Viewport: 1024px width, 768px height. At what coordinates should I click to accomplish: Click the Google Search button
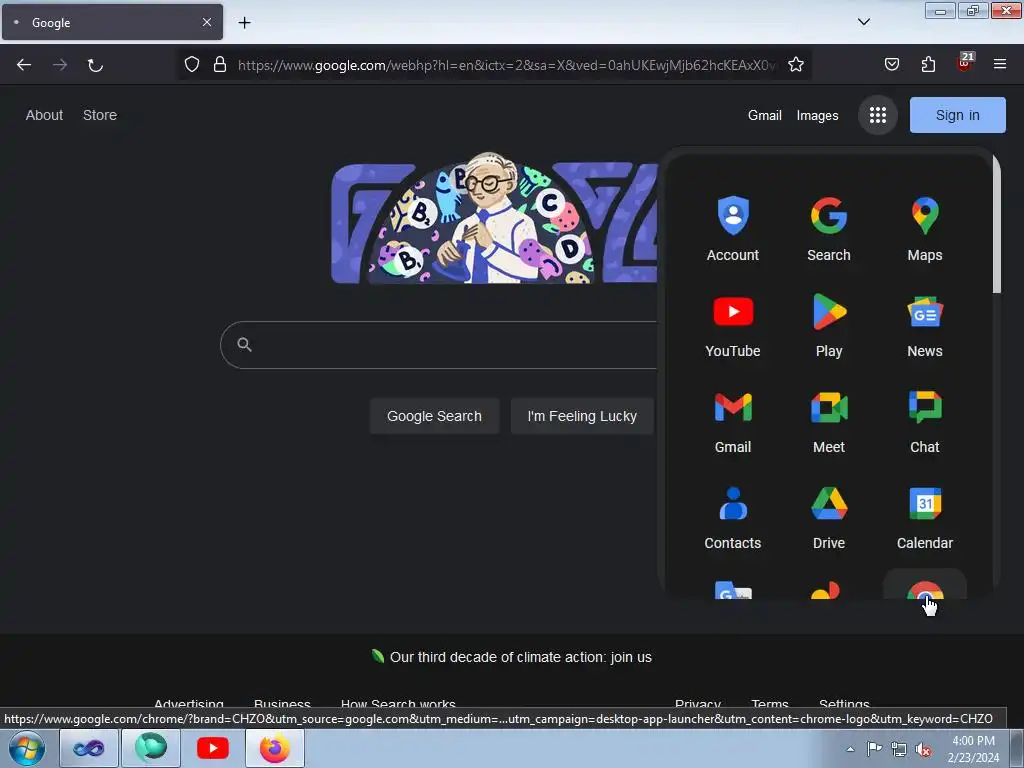coord(434,416)
